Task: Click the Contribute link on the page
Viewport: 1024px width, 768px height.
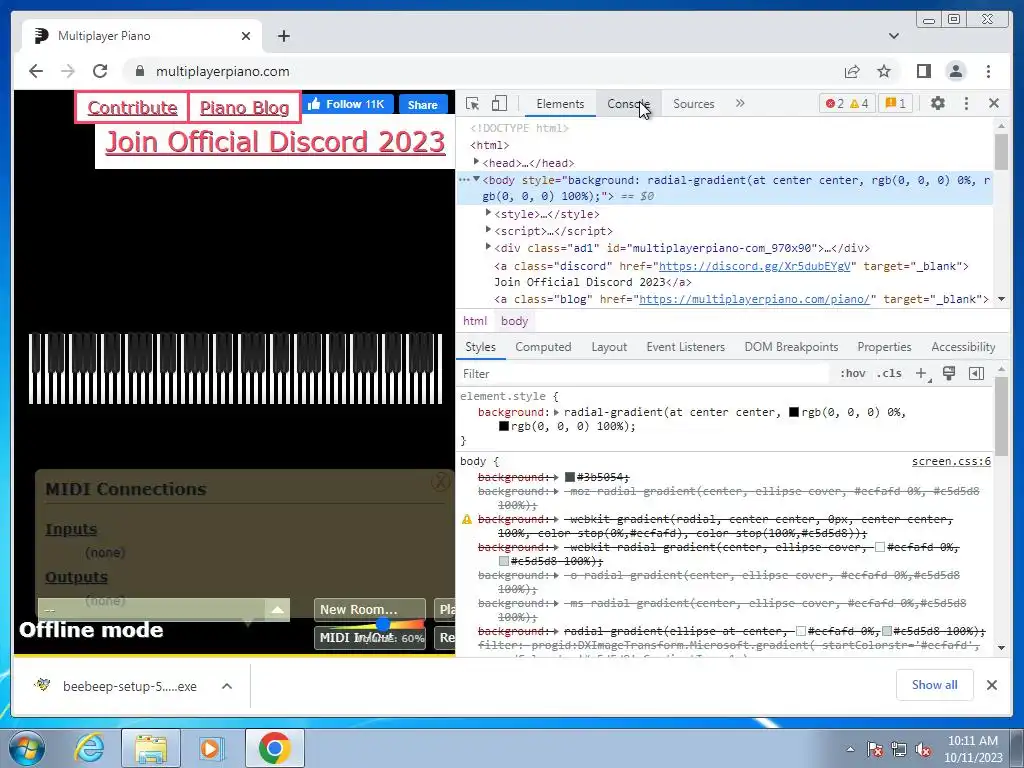Action: coord(132,107)
